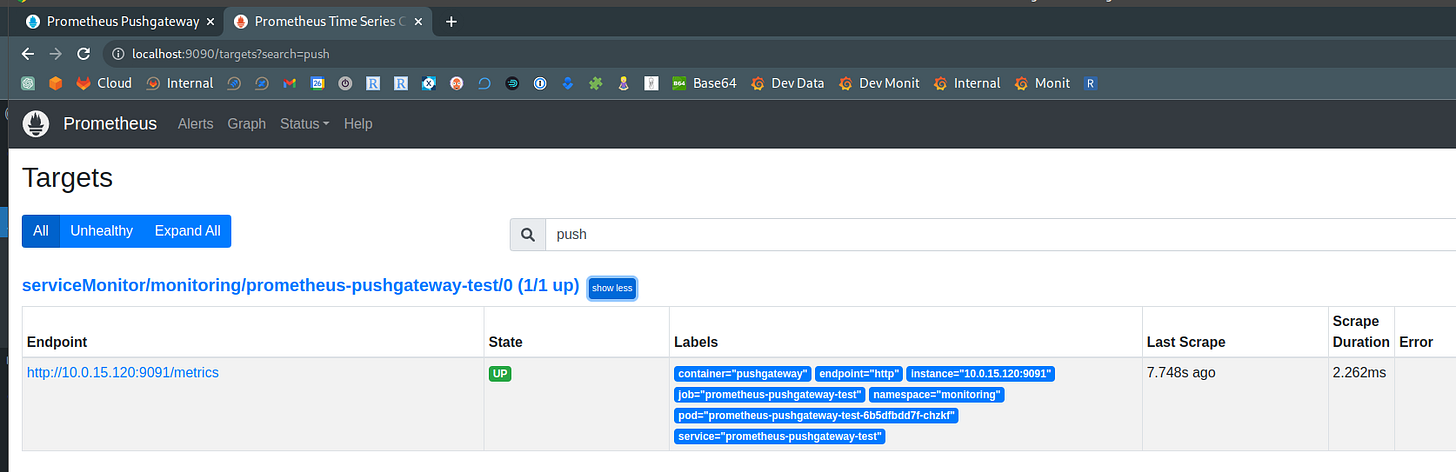1456x472 pixels.
Task: Open the blue square R bookmark after Monit
Action: (x=1090, y=83)
